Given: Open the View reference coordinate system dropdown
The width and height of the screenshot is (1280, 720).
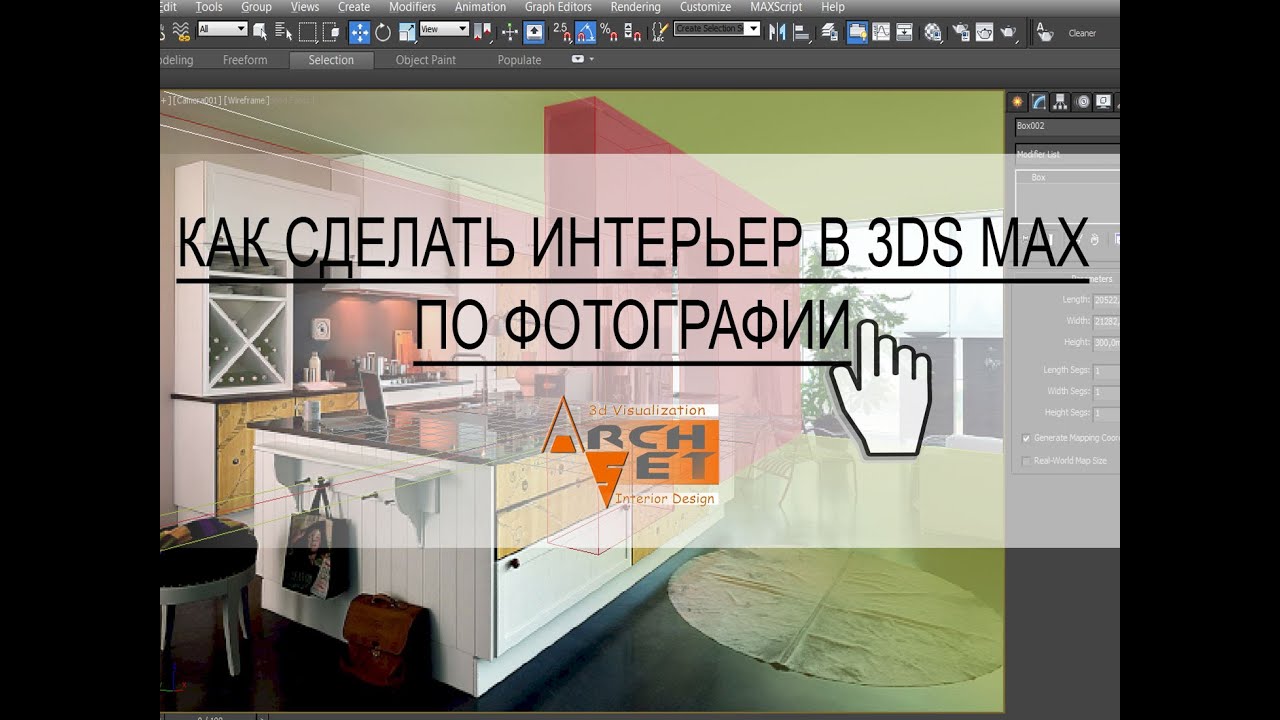Looking at the screenshot, I should [x=444, y=29].
